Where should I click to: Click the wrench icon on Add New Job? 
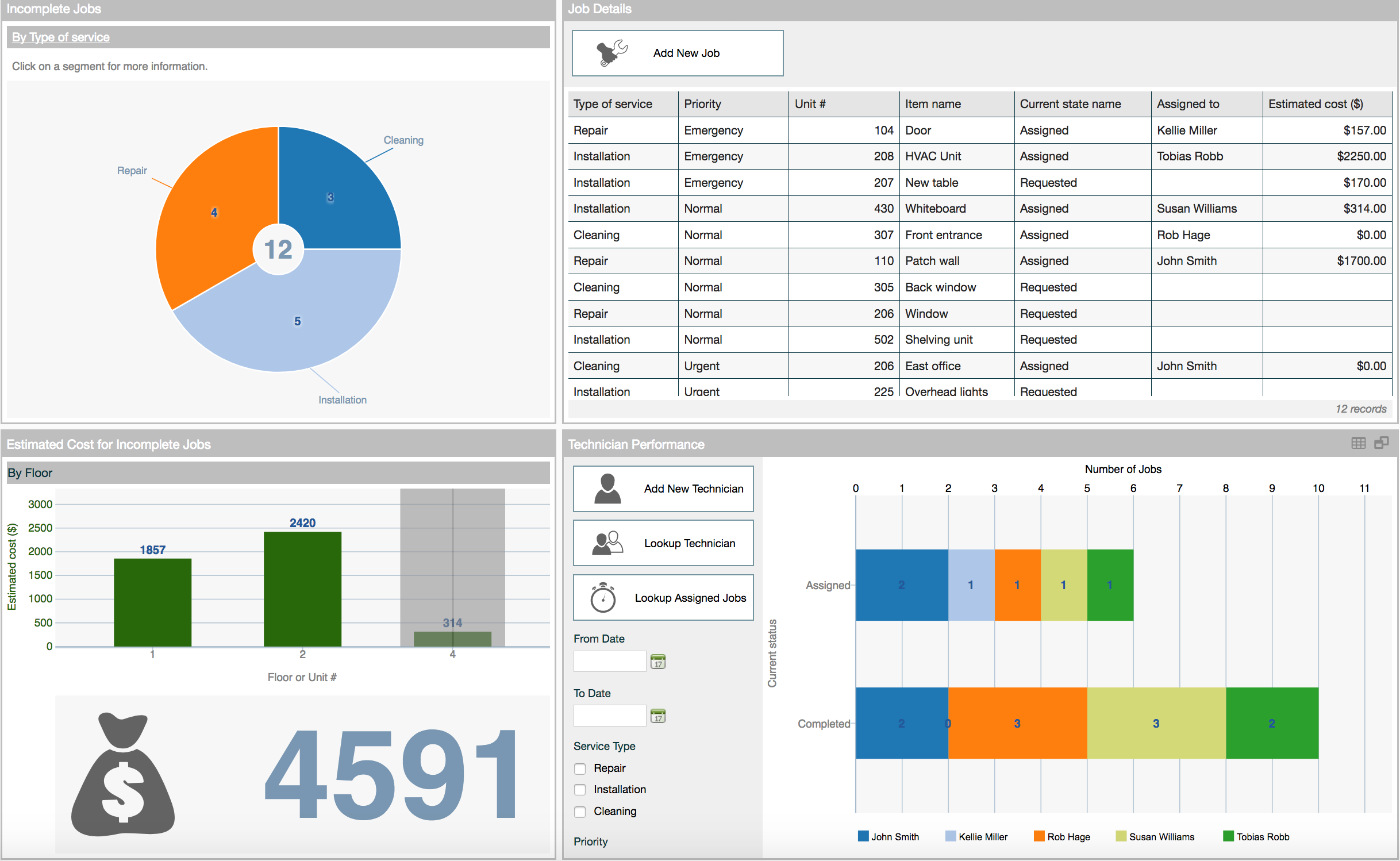[611, 53]
